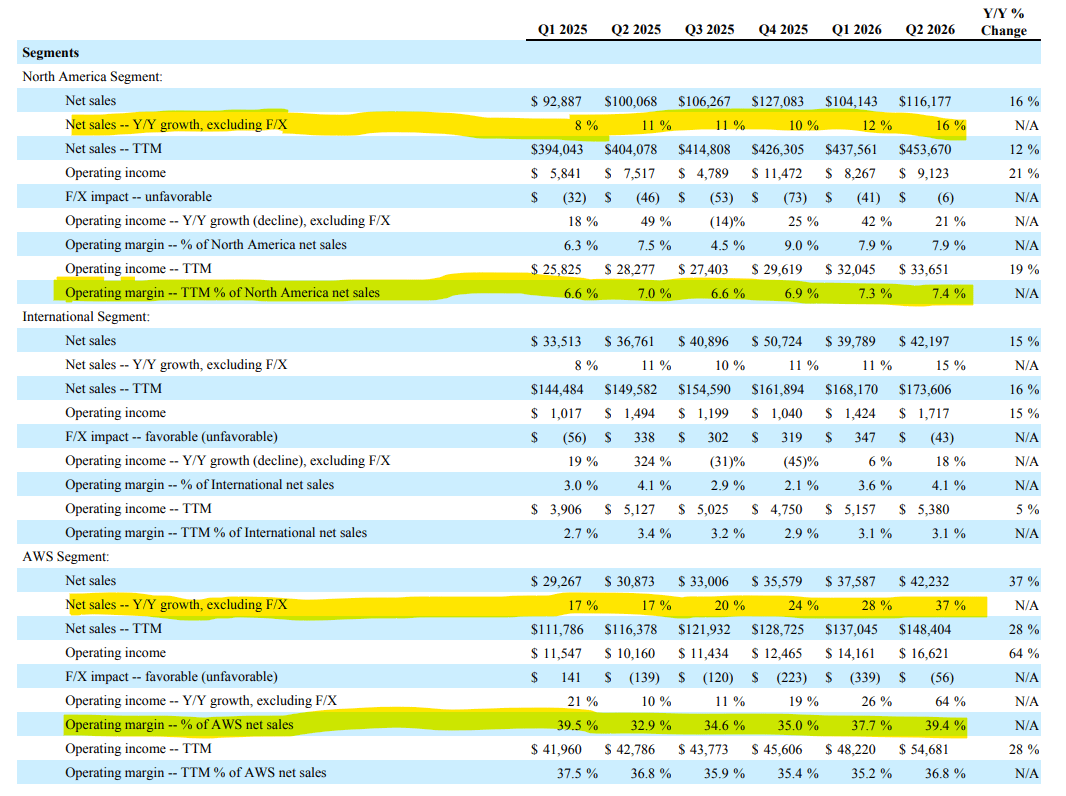Click the Q2 2026 column header
Screen dimensions: 1066x796
930,30
